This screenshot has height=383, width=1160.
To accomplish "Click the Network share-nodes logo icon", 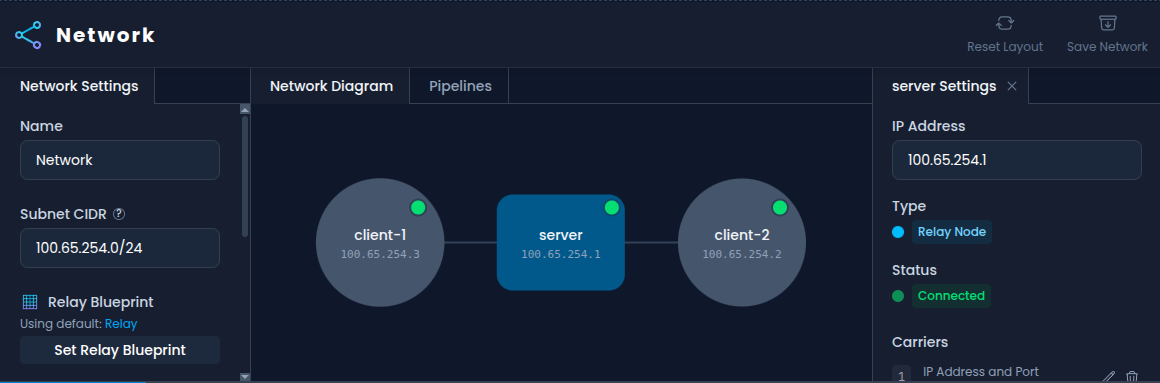I will coord(28,35).
